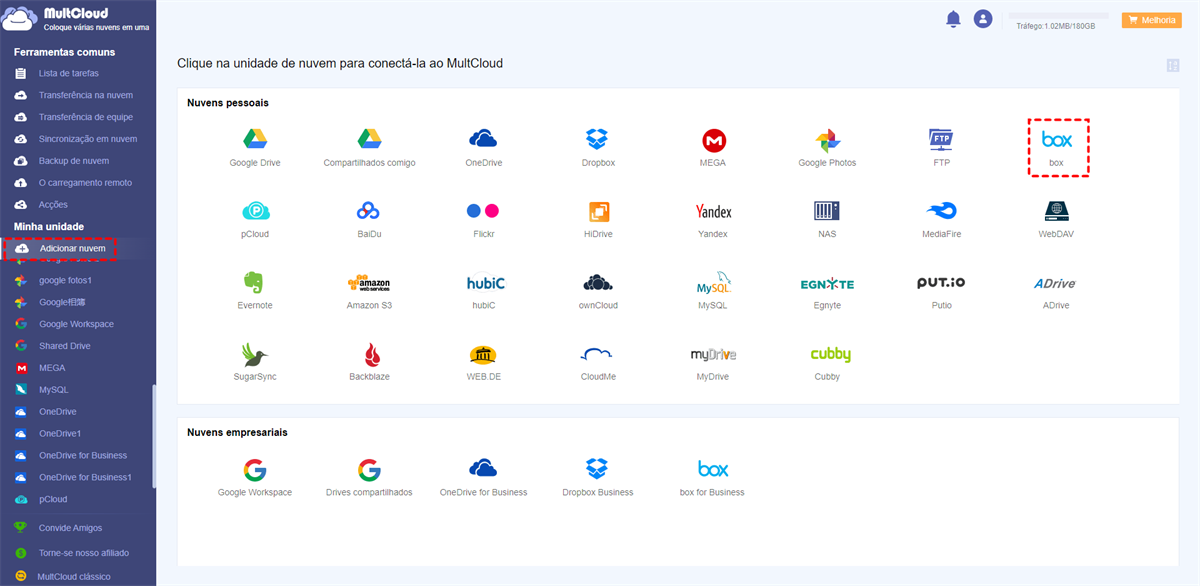Image resolution: width=1200 pixels, height=586 pixels.
Task: Toggle the cloud grid layout view
Action: 1173,65
